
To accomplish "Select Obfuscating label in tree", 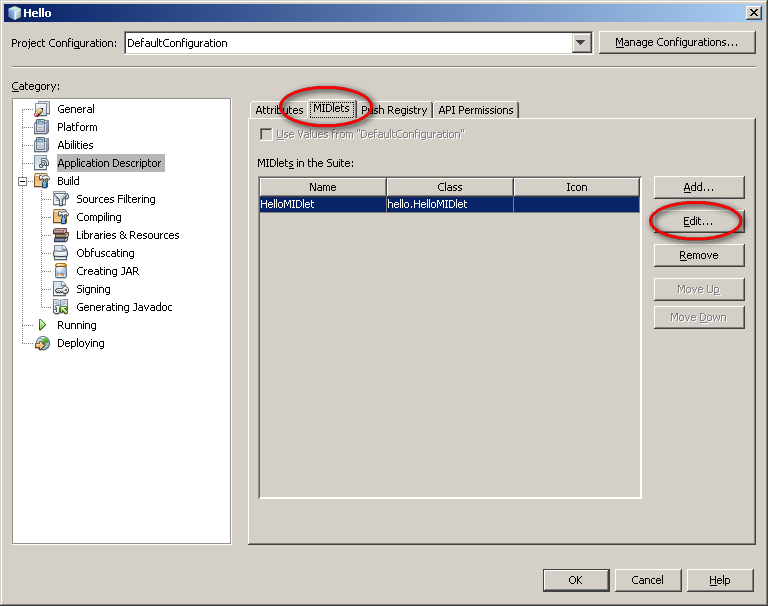I will (x=105, y=253).
